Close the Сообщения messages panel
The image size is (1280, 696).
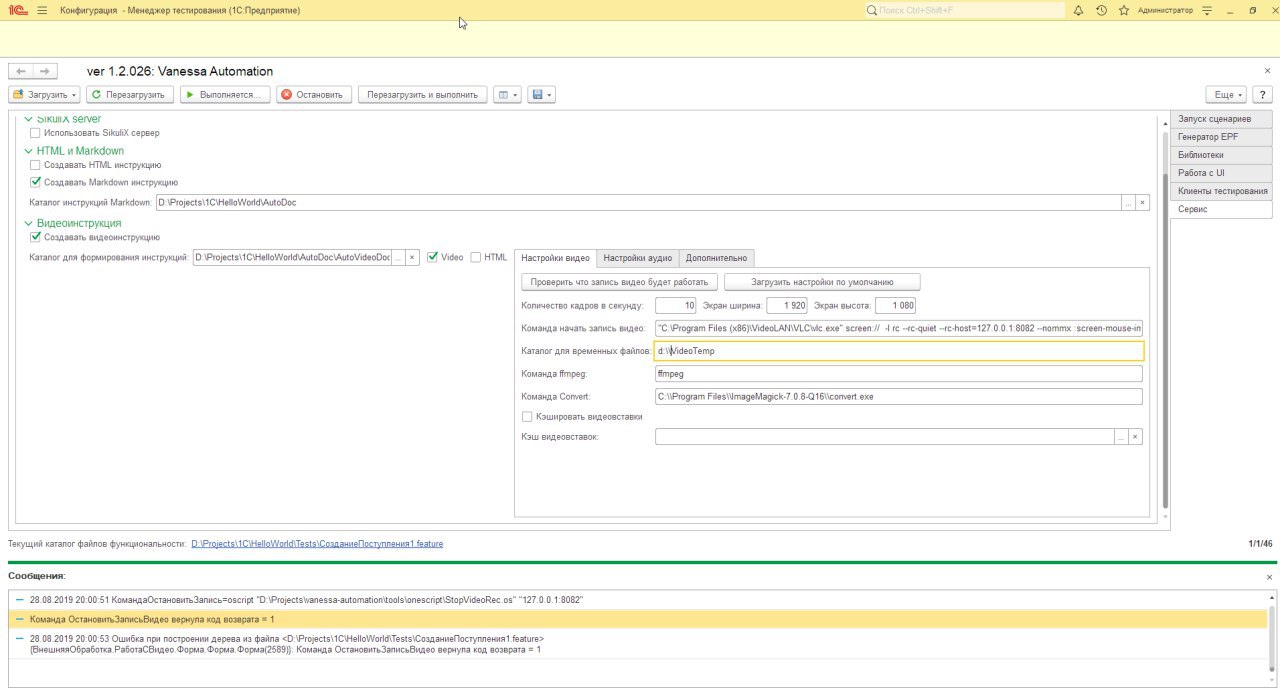(x=1270, y=577)
